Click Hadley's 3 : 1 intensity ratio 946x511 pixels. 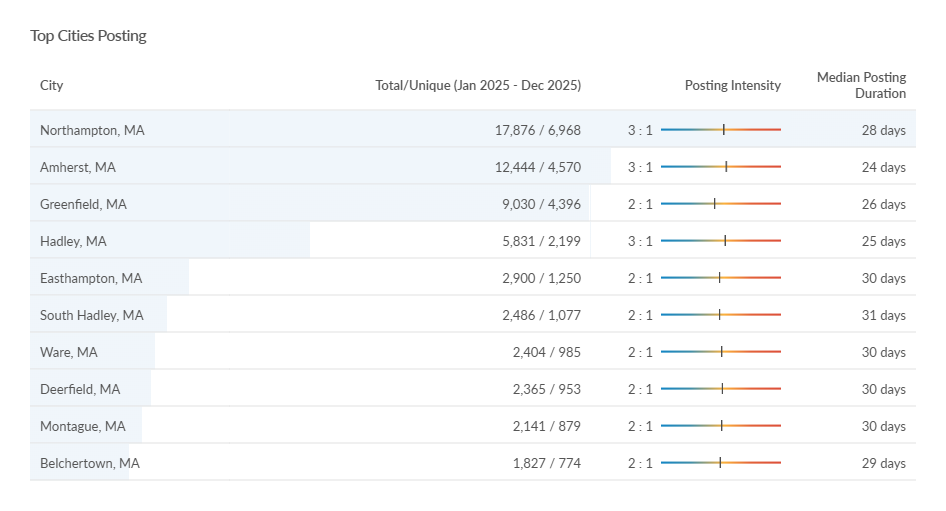coord(640,241)
